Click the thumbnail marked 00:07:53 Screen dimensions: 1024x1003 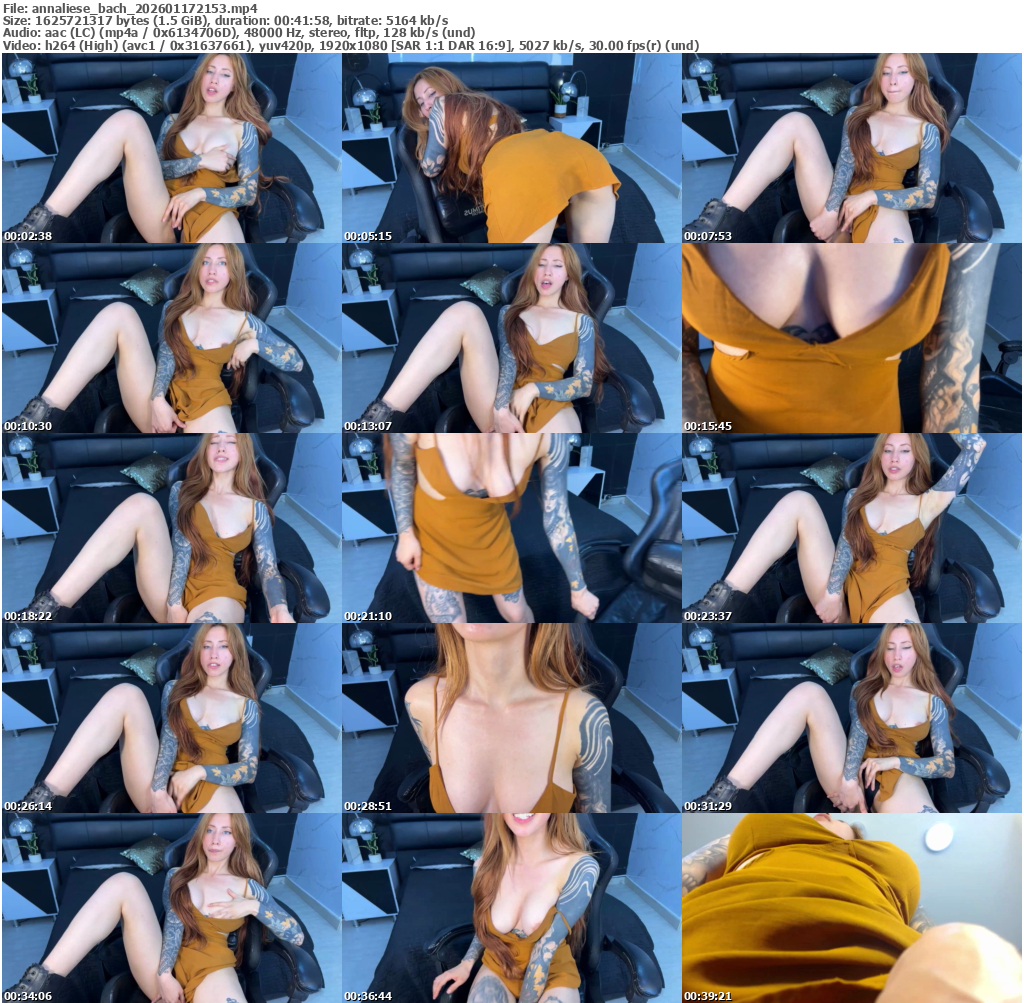click(851, 148)
